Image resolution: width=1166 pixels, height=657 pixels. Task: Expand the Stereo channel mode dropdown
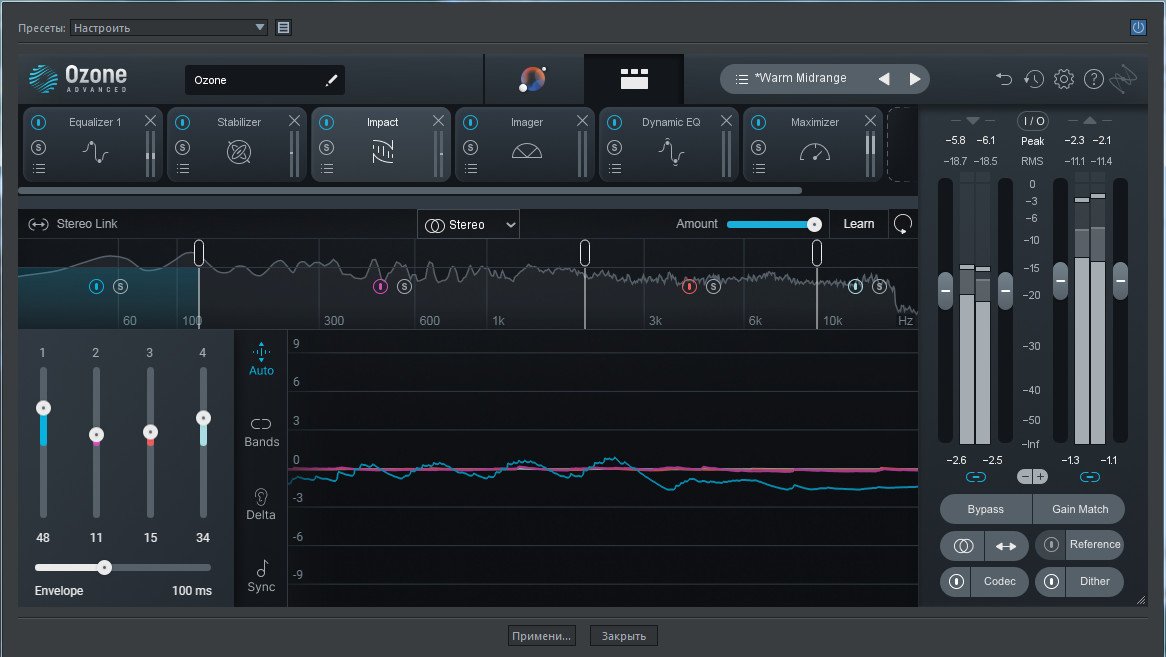pyautogui.click(x=468, y=225)
